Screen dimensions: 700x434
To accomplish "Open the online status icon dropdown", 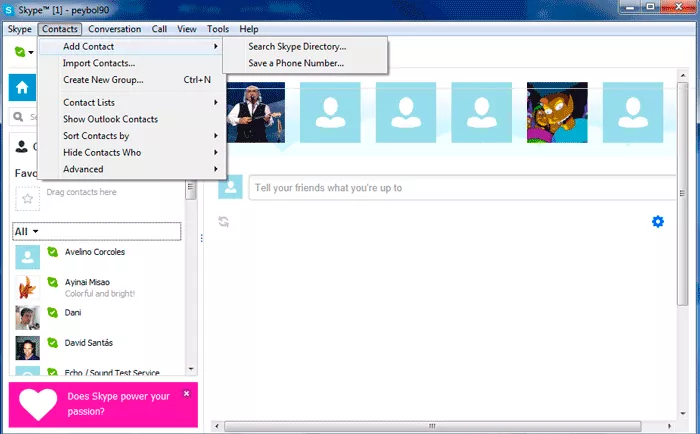I will [x=24, y=52].
